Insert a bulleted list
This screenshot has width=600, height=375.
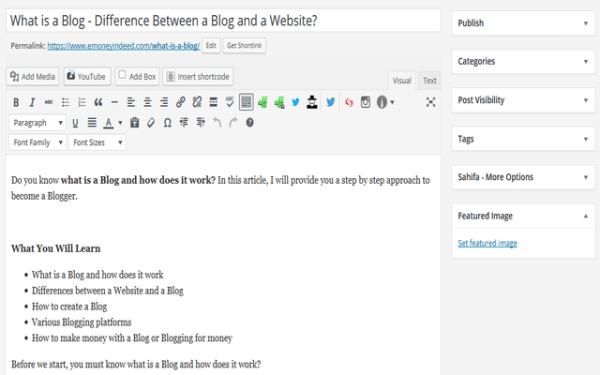click(x=65, y=102)
